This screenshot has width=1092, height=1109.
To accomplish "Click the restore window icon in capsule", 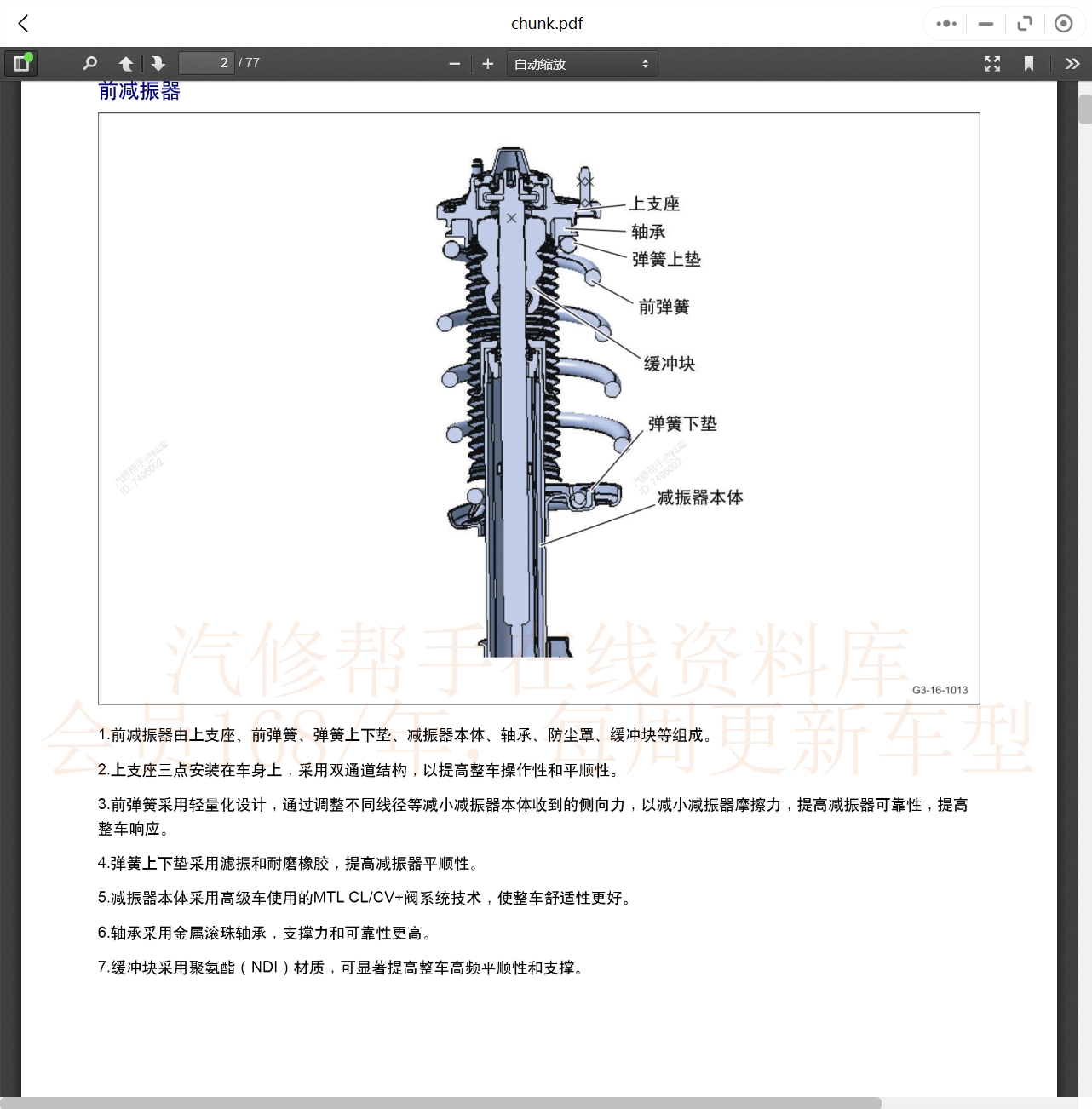I will coord(1025,24).
